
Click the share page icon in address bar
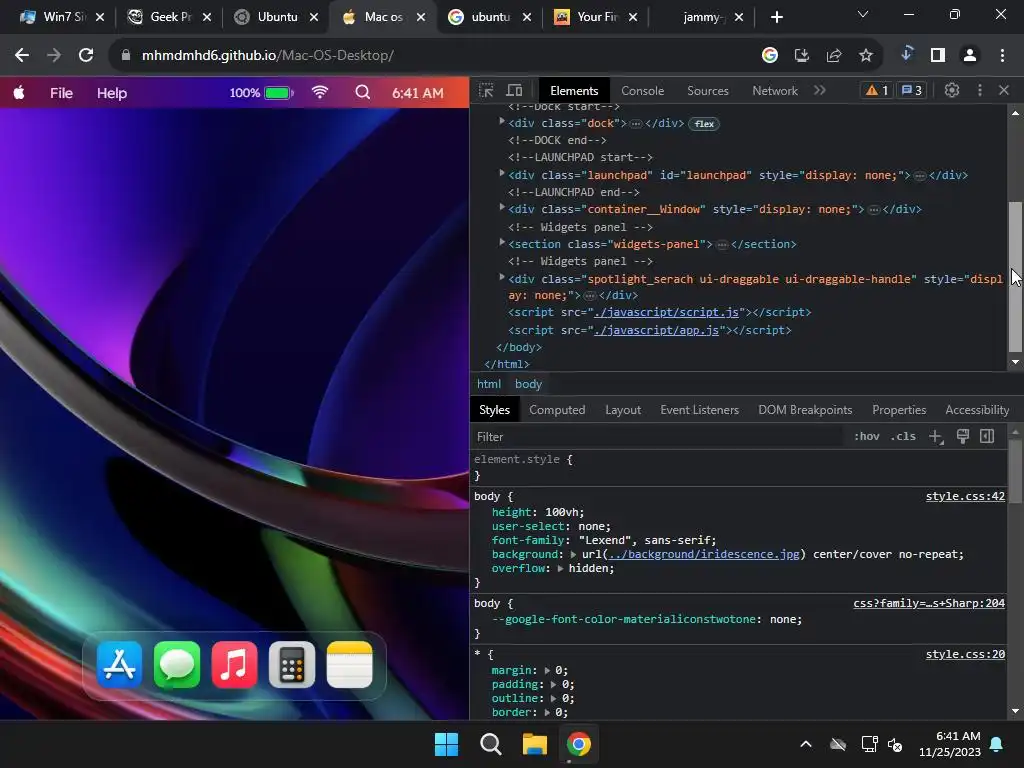[833, 56]
